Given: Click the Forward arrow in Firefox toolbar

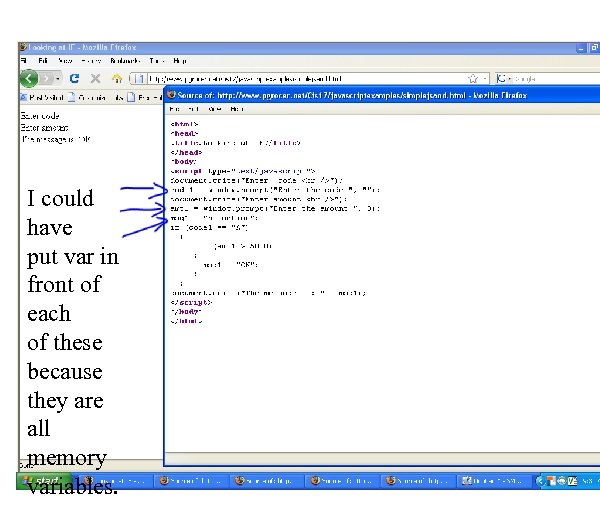Looking at the screenshot, I should tap(46, 78).
